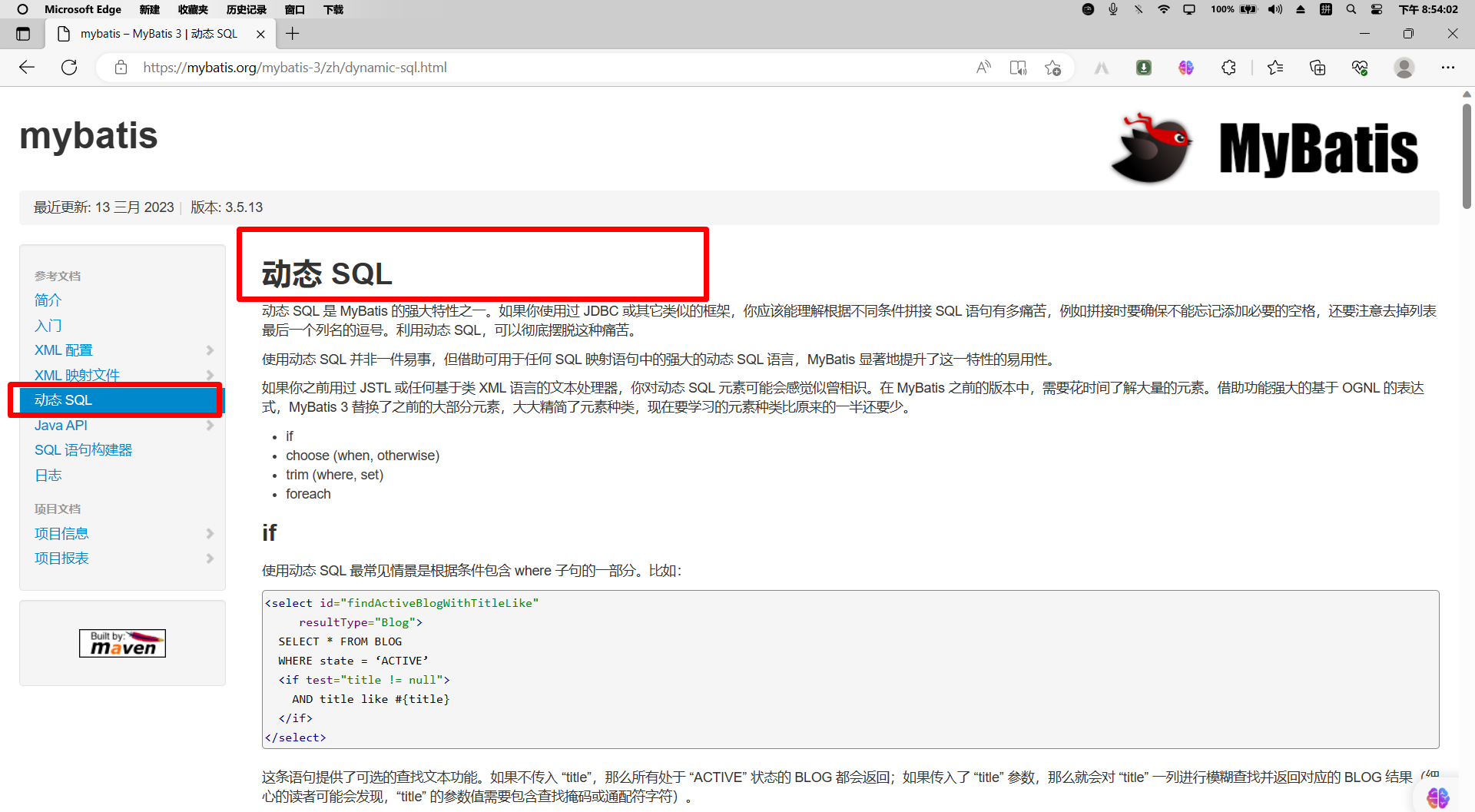Click the Built by Maven logo
Image resolution: width=1475 pixels, height=812 pixels.
click(x=122, y=643)
